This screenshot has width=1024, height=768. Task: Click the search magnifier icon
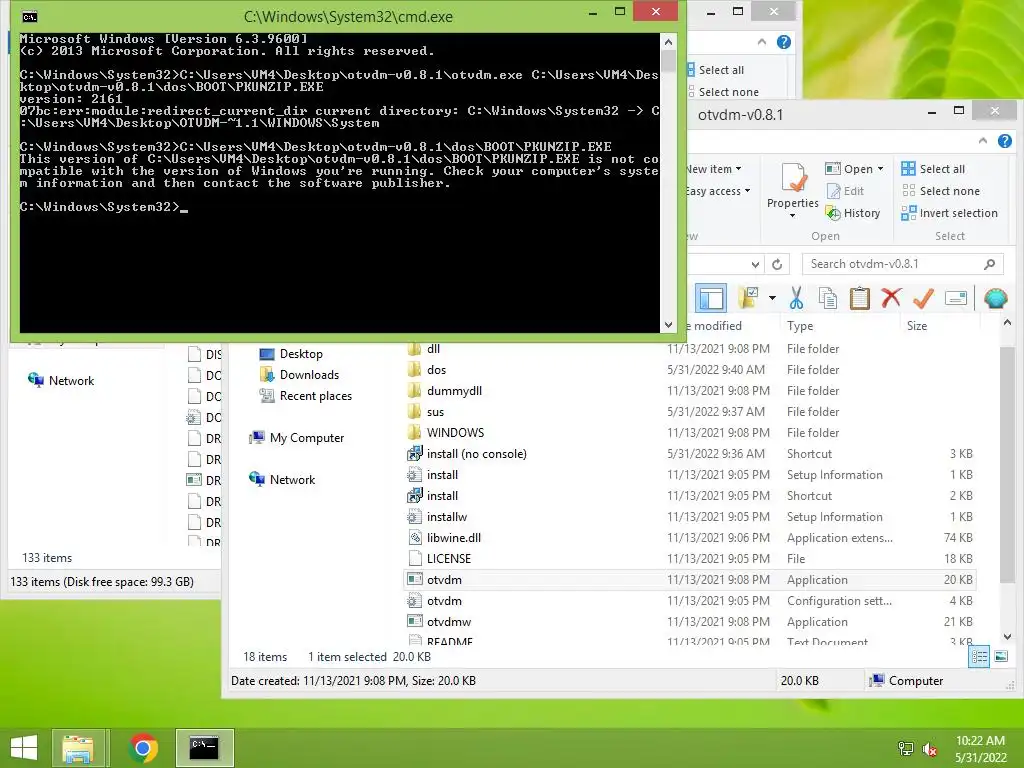[x=989, y=264]
